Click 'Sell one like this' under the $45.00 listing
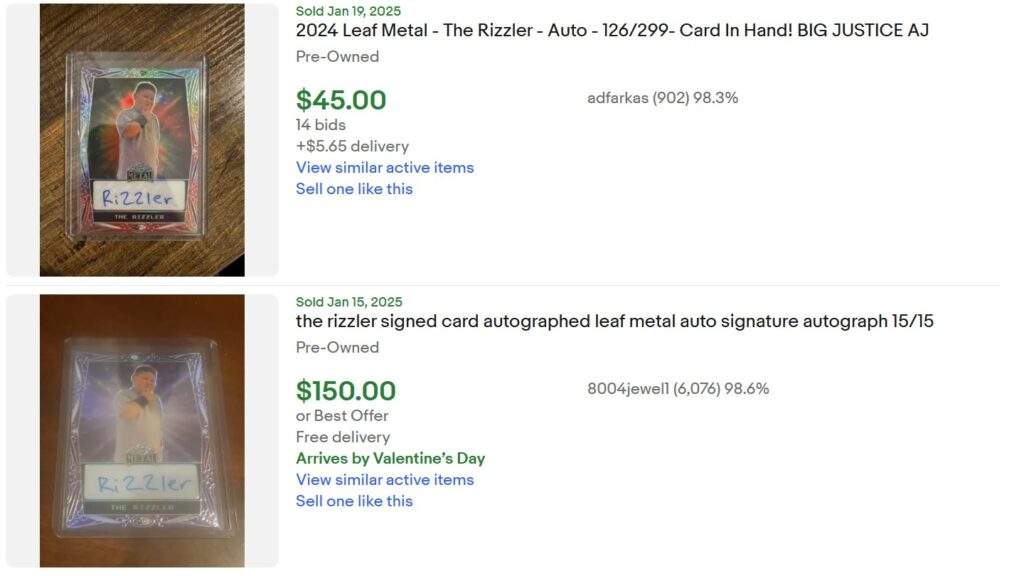Viewport: 1024px width, 576px height. (x=354, y=188)
